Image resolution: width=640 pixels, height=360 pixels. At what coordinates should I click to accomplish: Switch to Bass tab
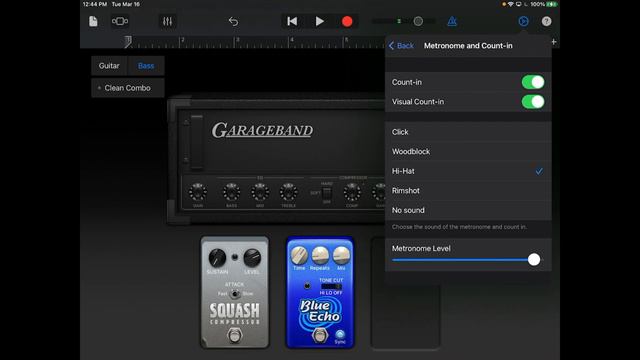pyautogui.click(x=146, y=66)
